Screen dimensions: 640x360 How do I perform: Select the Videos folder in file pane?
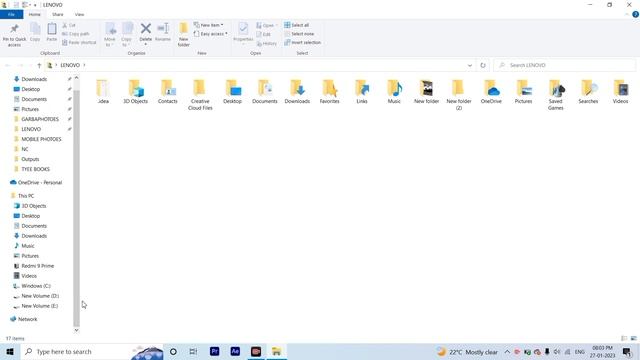pyautogui.click(x=620, y=91)
